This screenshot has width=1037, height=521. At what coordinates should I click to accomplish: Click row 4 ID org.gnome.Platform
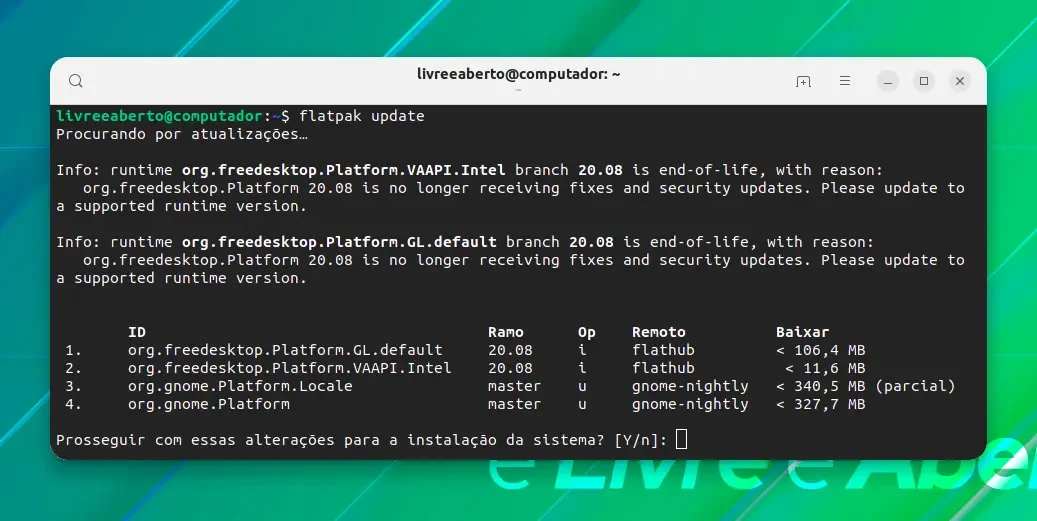(209, 404)
